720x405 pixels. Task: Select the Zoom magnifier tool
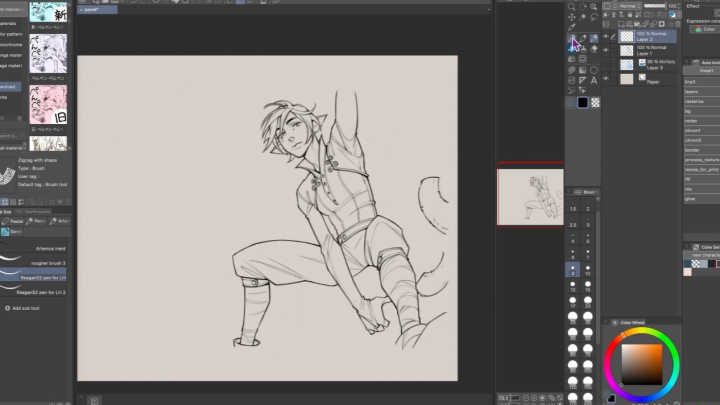572,6
